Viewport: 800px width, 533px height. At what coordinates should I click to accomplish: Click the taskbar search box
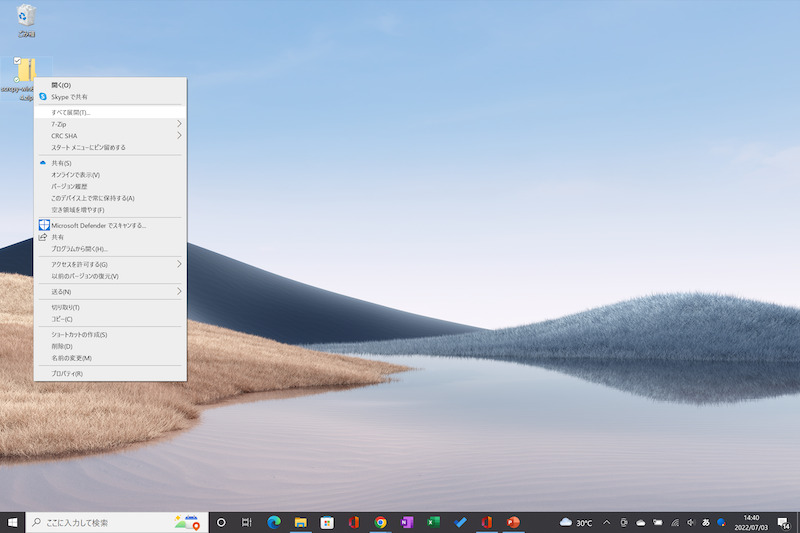point(110,522)
